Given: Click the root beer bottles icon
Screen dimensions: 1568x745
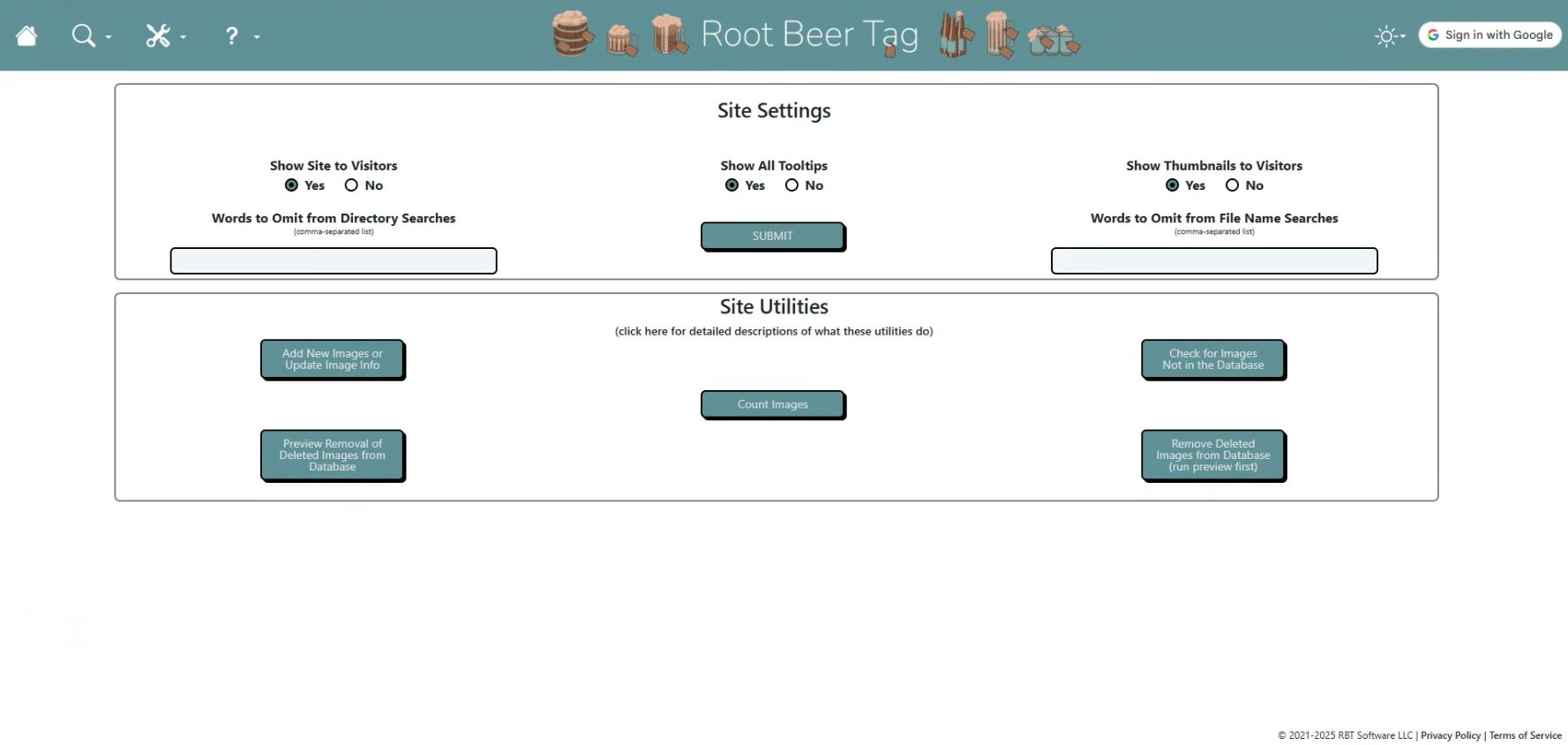Looking at the screenshot, I should click(x=955, y=35).
